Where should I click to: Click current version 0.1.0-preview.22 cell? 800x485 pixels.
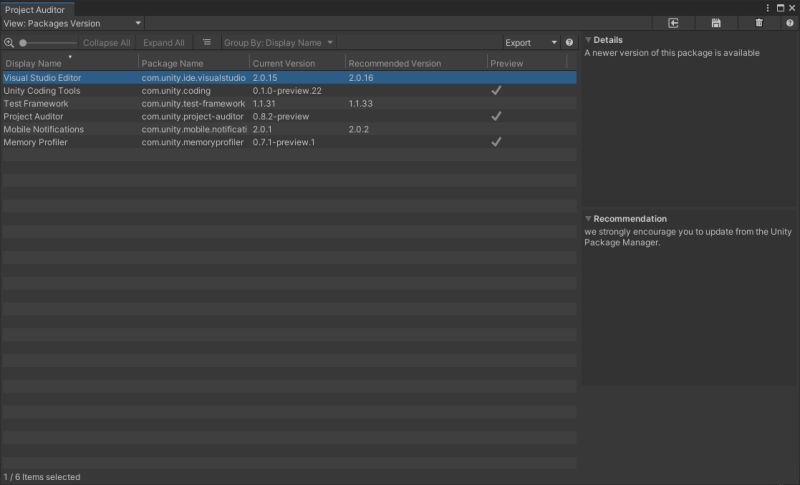pyautogui.click(x=287, y=91)
